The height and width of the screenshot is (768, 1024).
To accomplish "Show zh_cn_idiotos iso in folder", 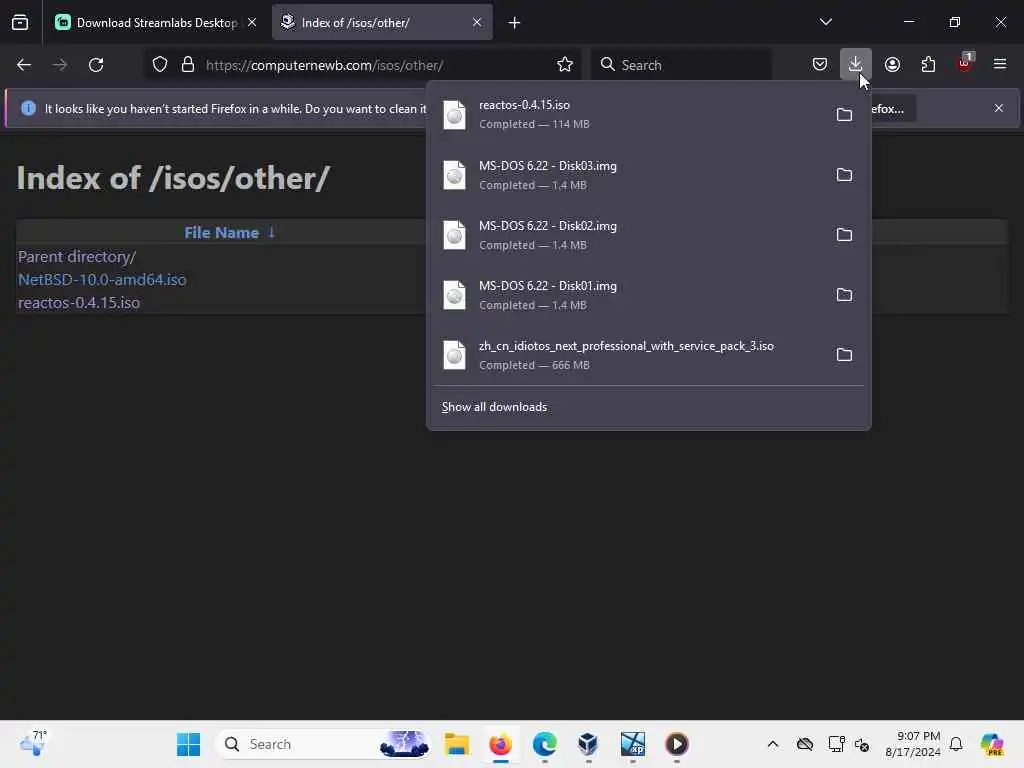I will 844,355.
